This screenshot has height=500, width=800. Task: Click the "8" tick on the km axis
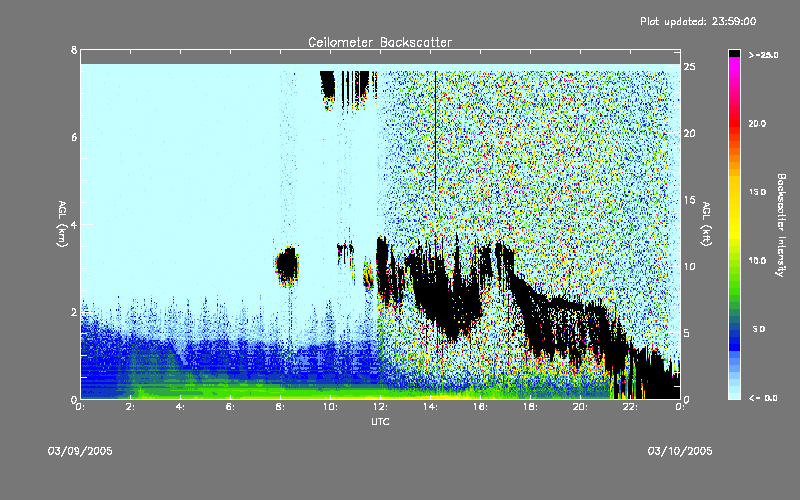(74, 50)
